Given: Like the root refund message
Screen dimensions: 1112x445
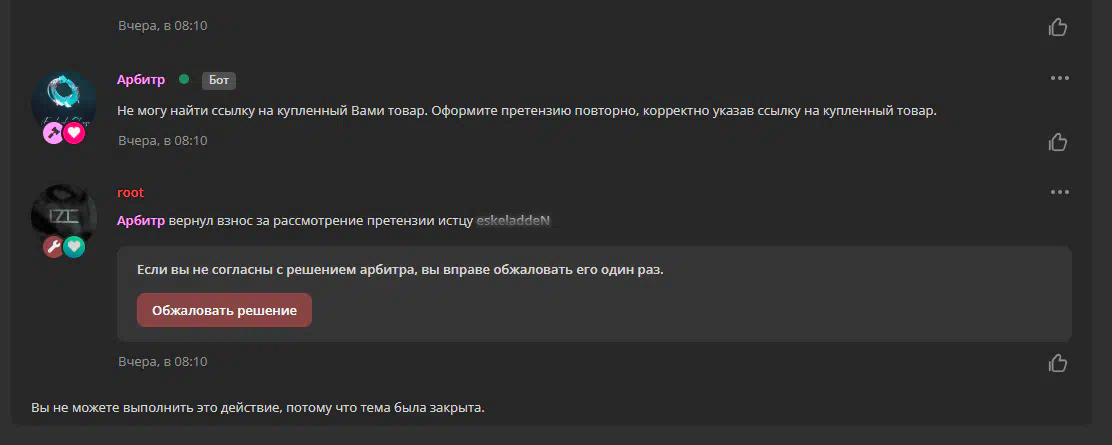Looking at the screenshot, I should coord(1057,363).
